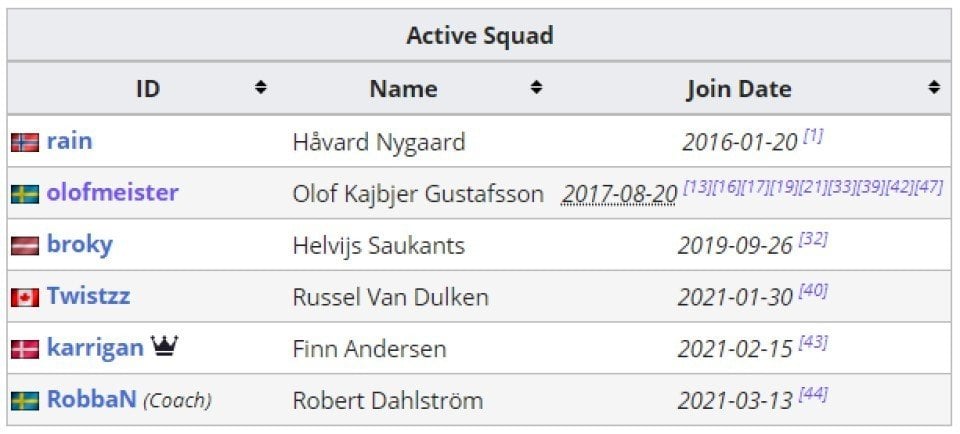
Task: Sort the table by Join Date arrows
Action: click(934, 88)
